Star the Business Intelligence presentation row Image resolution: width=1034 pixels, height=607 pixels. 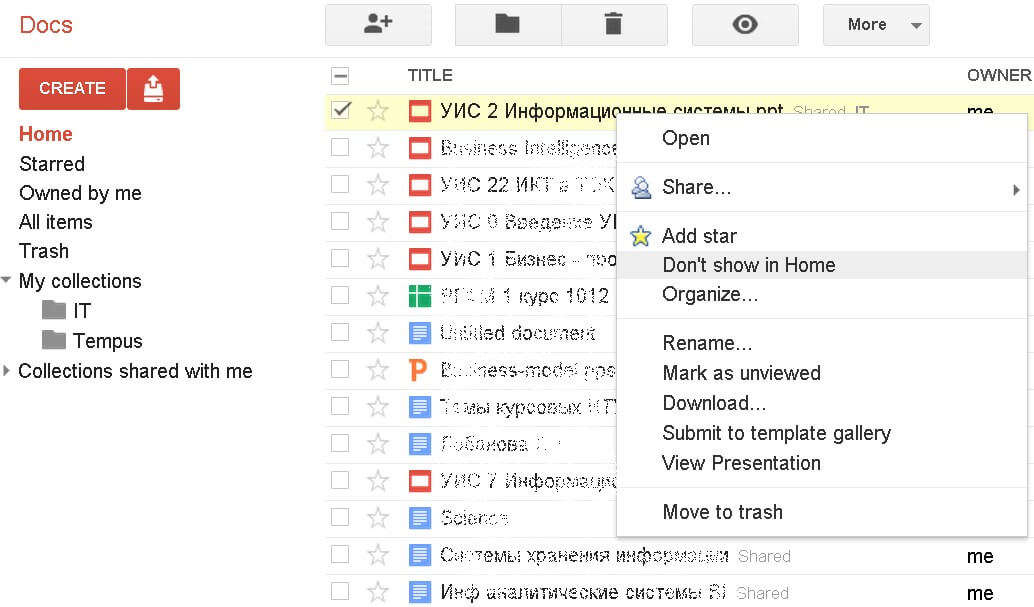pos(377,147)
